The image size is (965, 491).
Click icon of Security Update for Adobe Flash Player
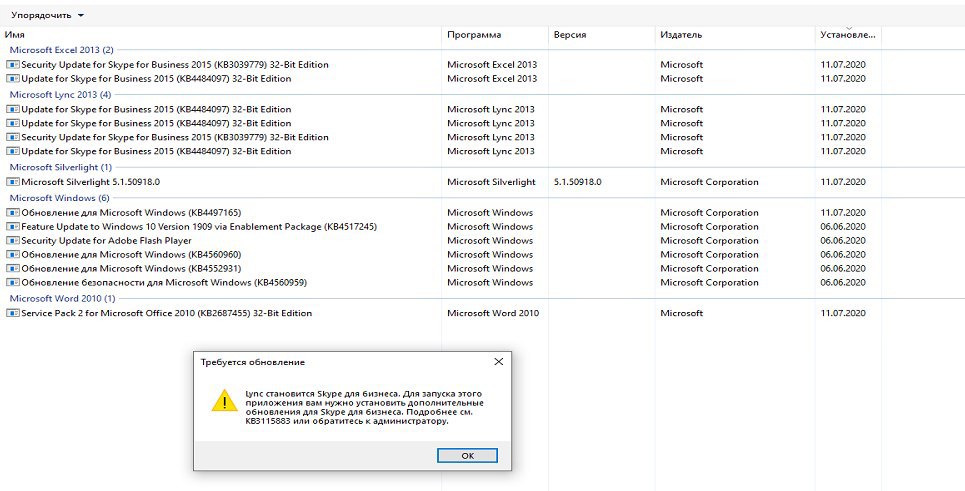13,241
